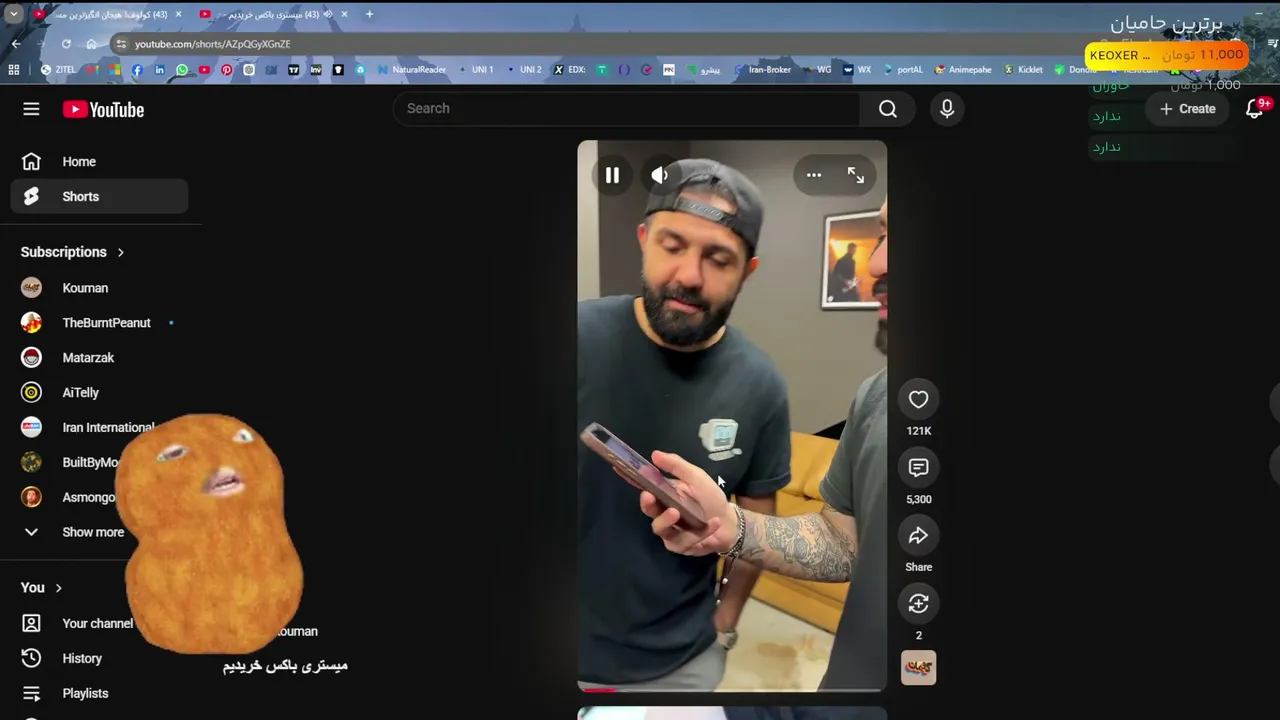Open the three-dot more options menu on the short
This screenshot has width=1280, height=720.
tap(814, 176)
